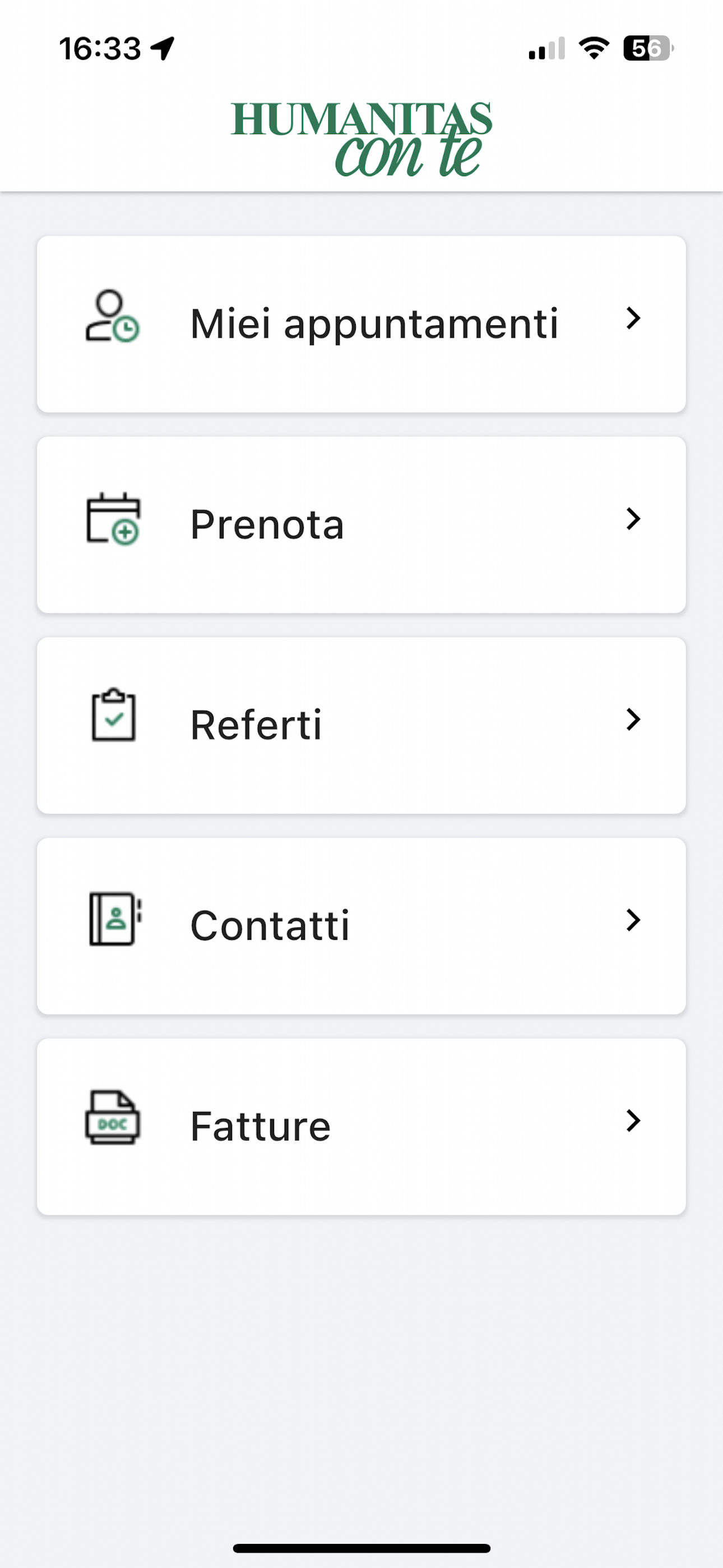Go to Contatti text label
Viewport: 723px width, 1568px height.
coord(270,926)
